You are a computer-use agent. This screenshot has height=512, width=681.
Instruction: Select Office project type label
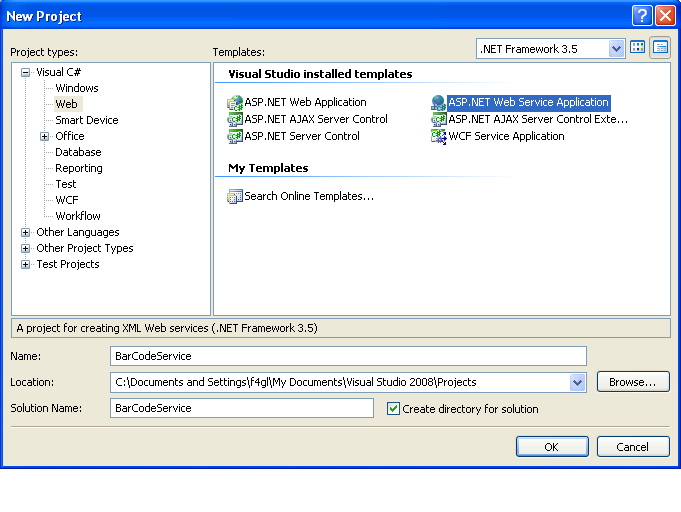point(70,136)
